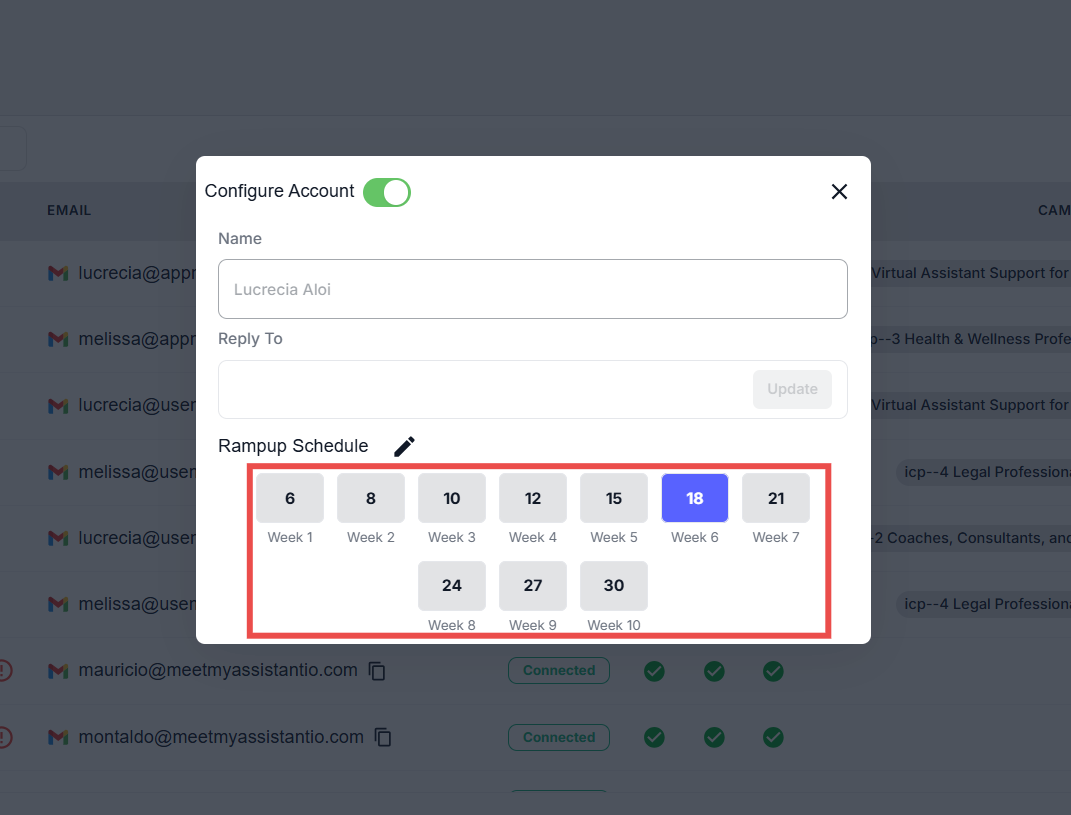Select the Week 8 value 24 tile

click(x=451, y=585)
